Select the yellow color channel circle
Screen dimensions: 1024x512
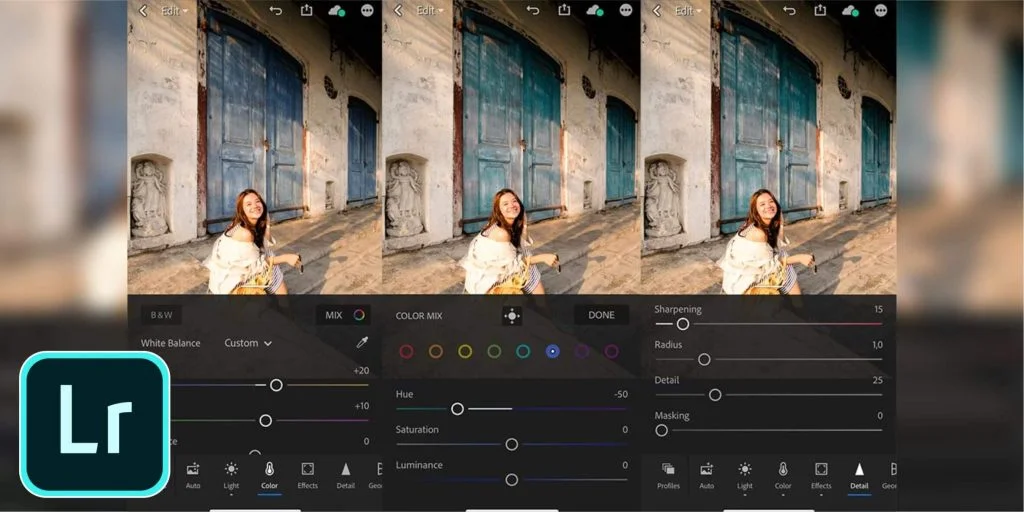point(465,351)
